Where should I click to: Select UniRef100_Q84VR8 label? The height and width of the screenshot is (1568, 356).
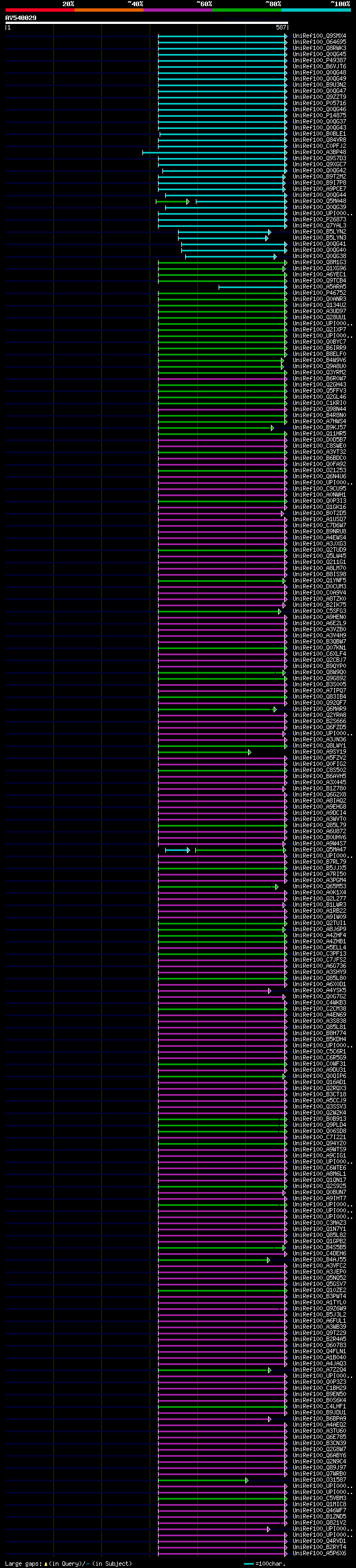click(319, 140)
